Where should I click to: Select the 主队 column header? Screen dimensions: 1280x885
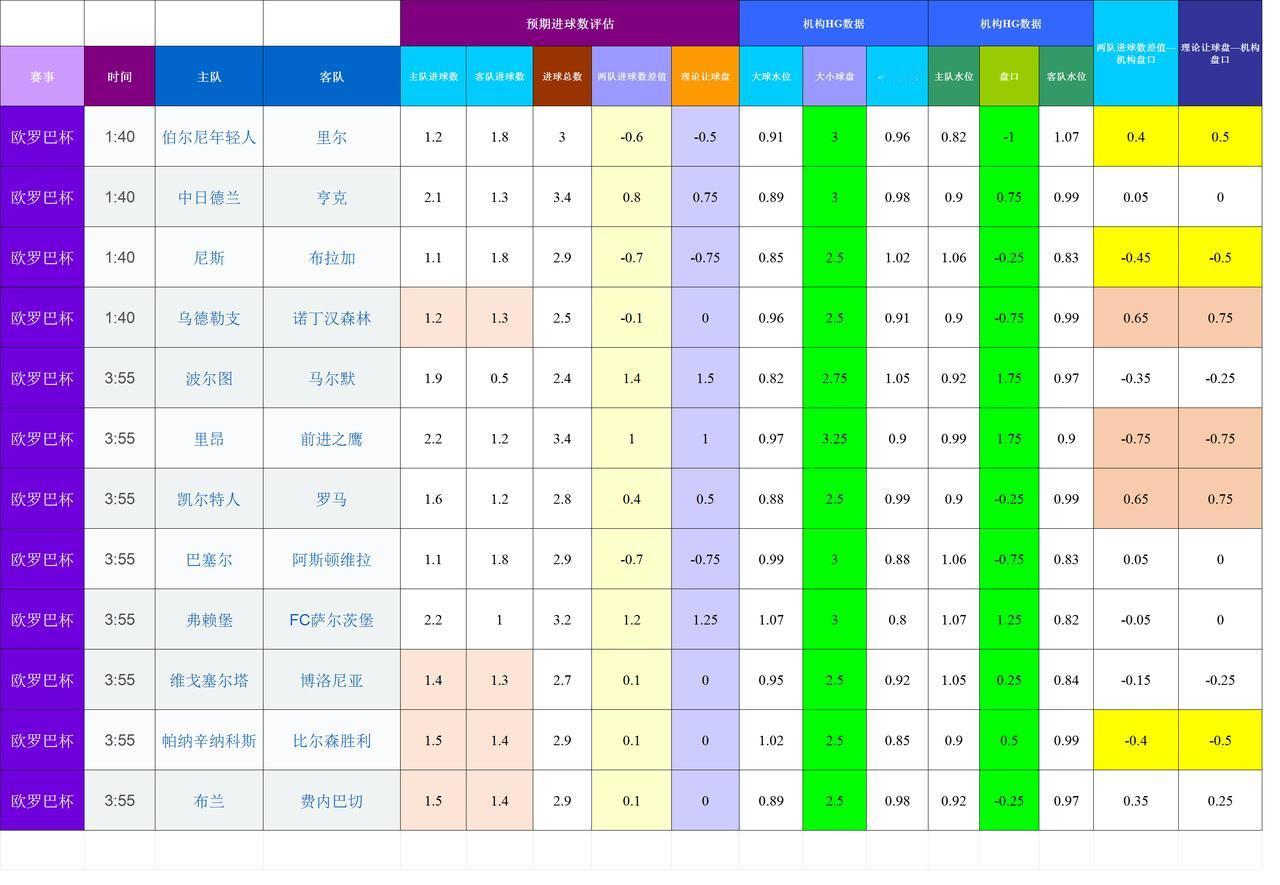[x=208, y=75]
